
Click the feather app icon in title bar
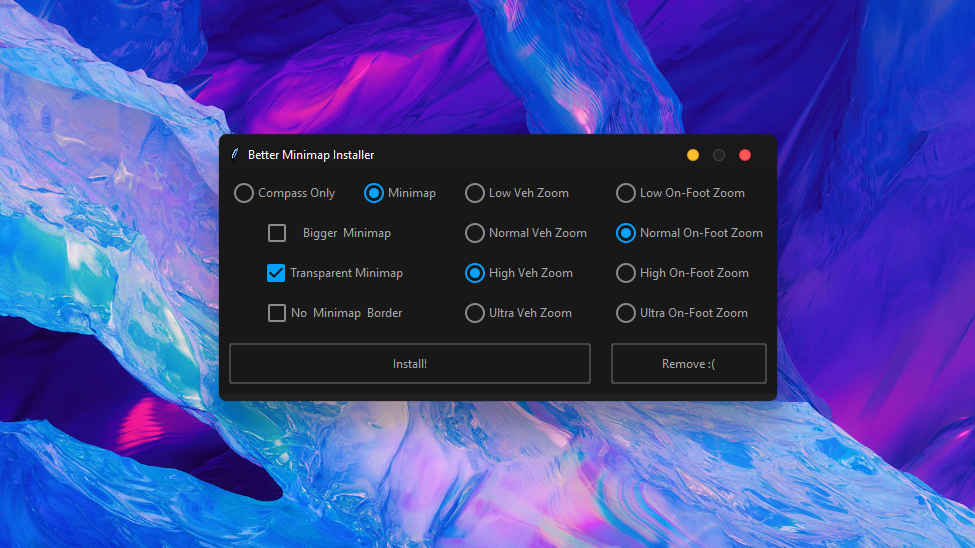coord(235,155)
